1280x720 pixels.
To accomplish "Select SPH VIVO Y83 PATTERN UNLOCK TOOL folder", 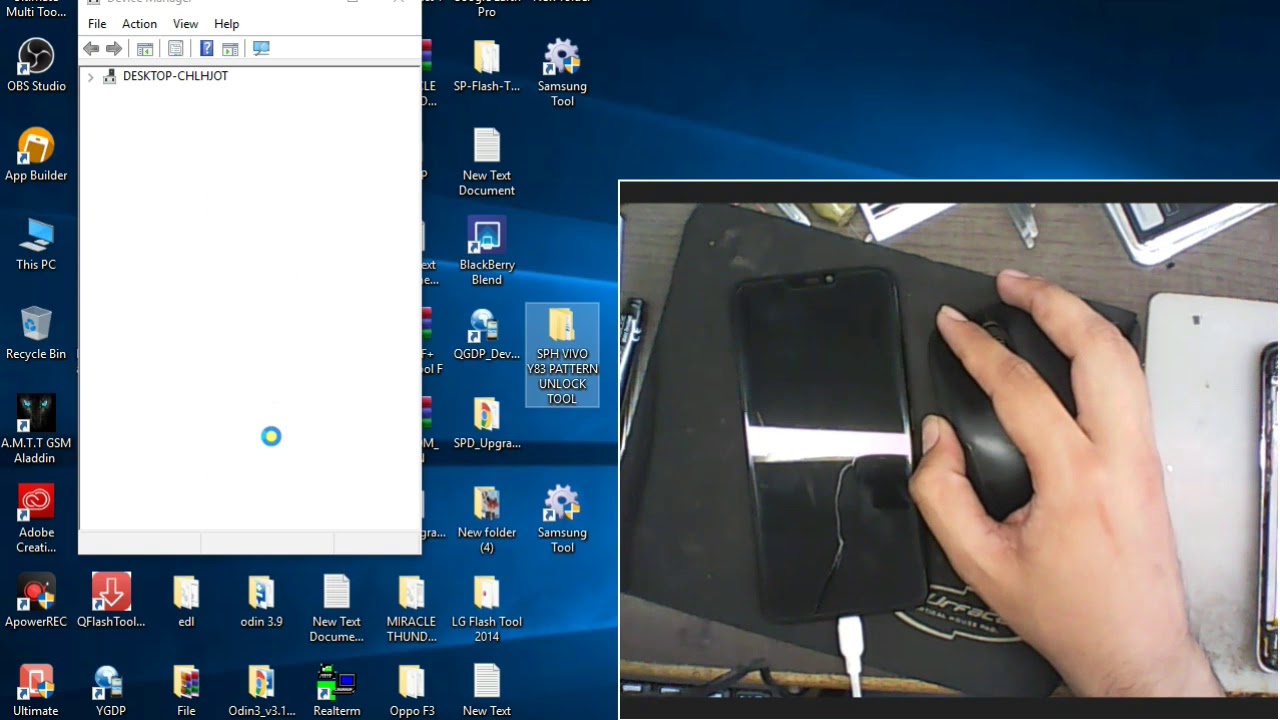I will 562,355.
